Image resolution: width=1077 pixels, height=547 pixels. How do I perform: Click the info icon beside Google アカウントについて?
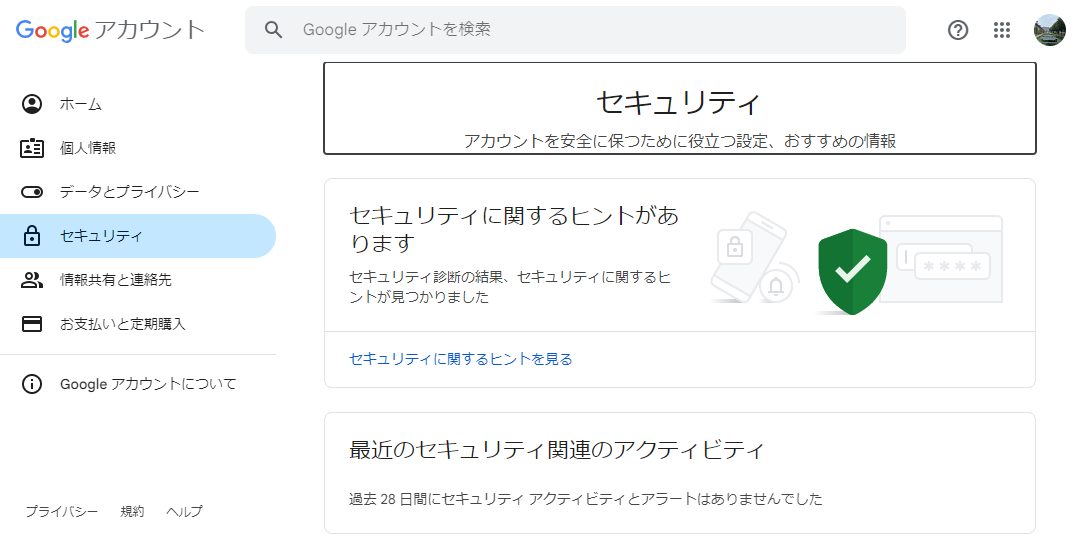[x=32, y=384]
